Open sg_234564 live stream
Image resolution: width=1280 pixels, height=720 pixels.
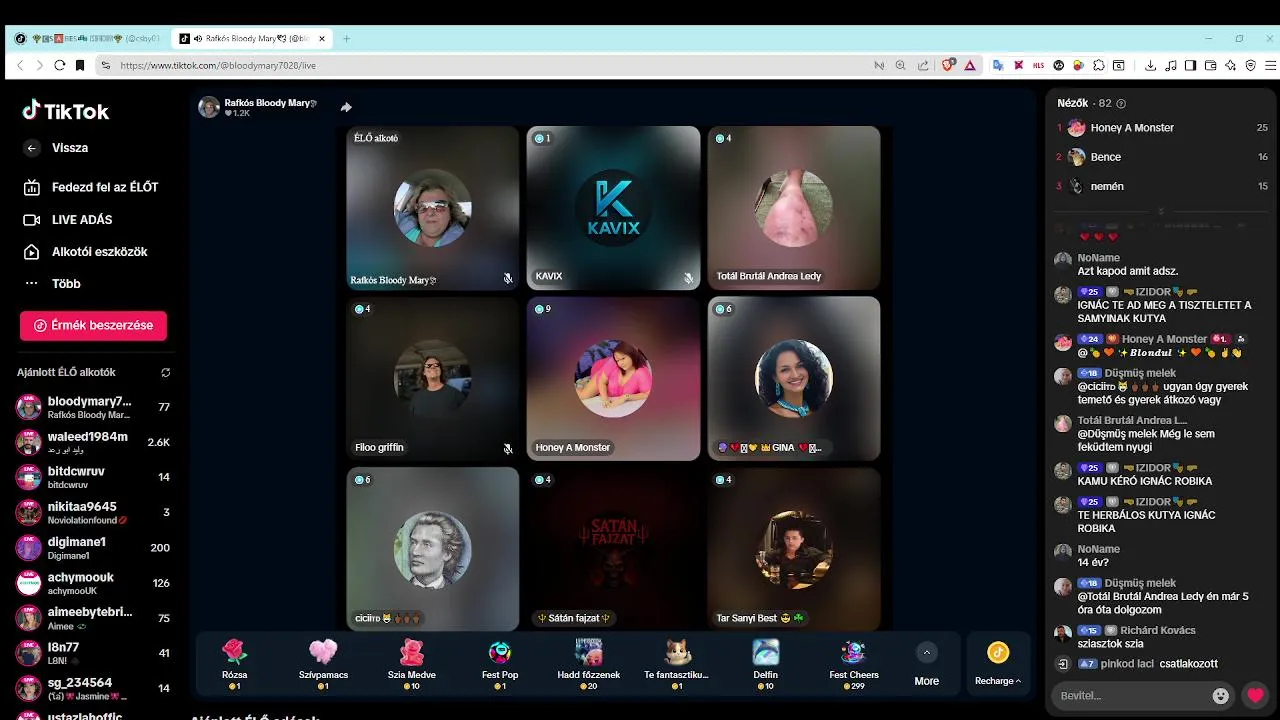point(93,688)
